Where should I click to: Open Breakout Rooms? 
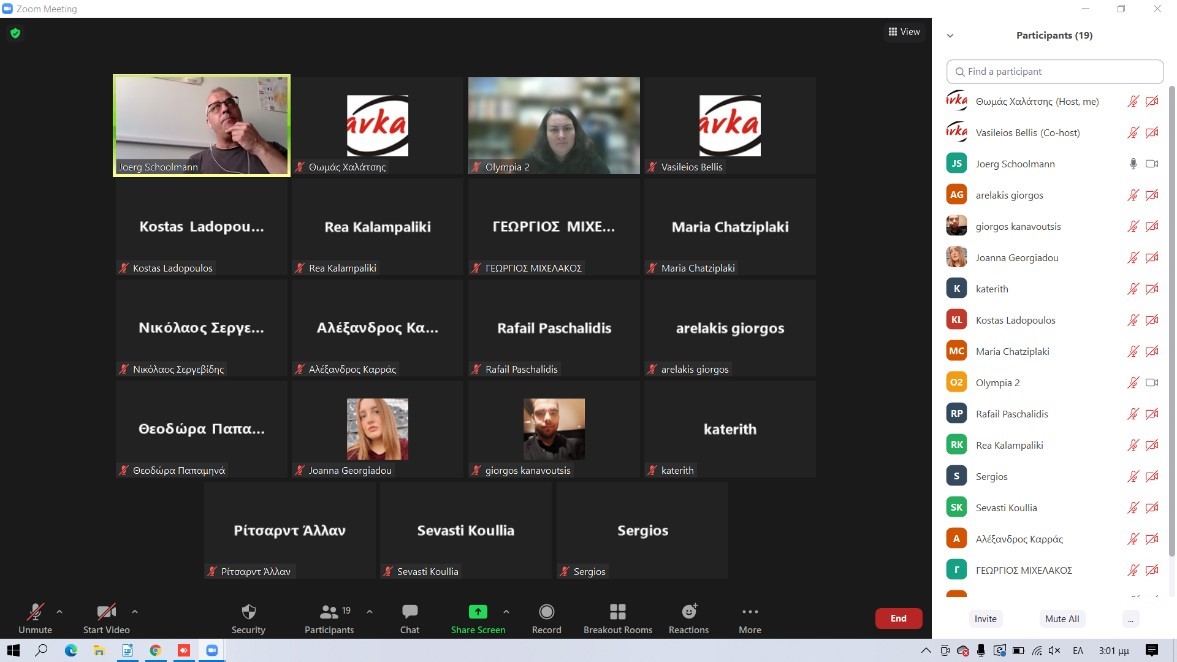[x=617, y=618]
